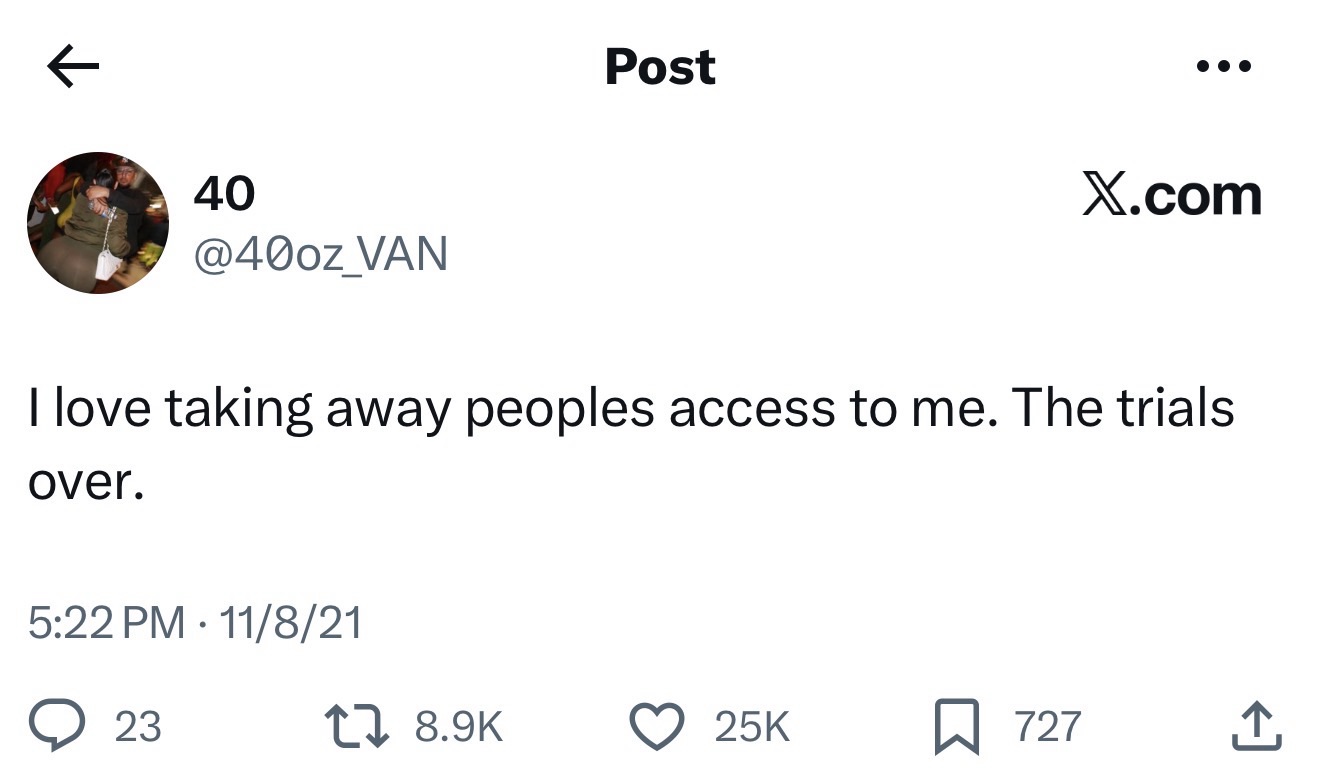Viewport: 1320px width, 777px height.
Task: Click the display name "40"
Action: click(x=223, y=193)
